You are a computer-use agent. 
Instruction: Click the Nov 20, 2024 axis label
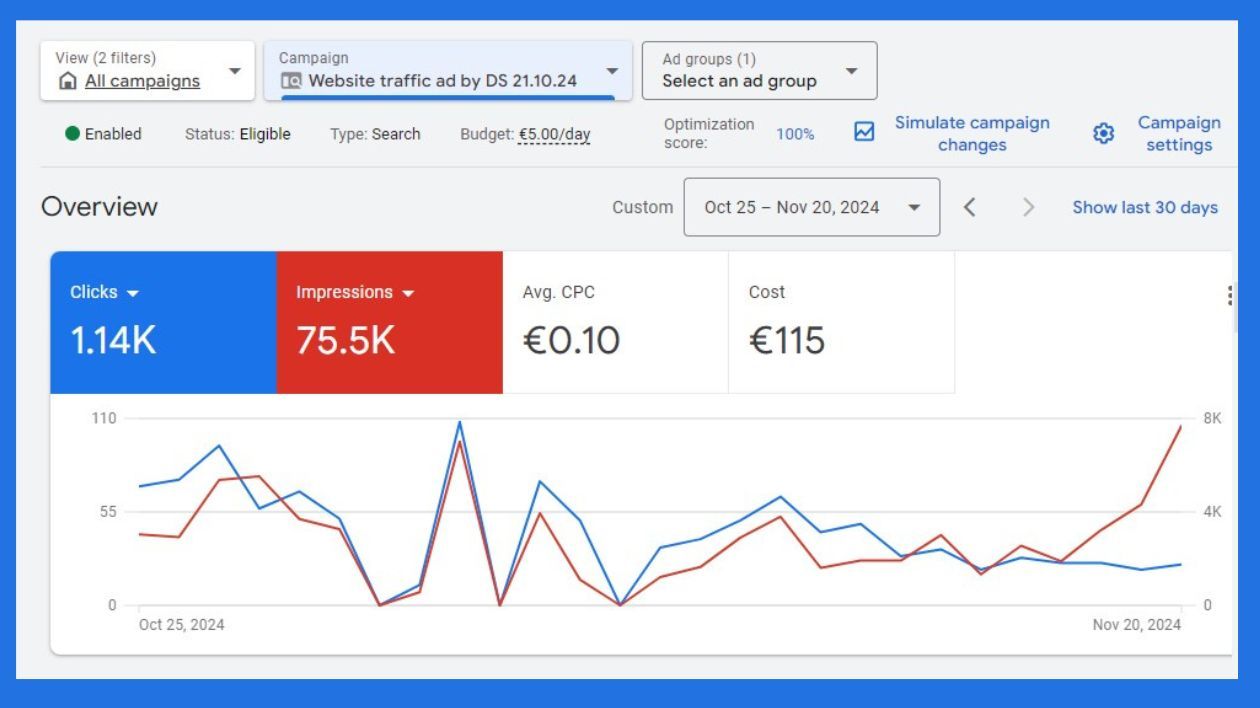(x=1136, y=625)
